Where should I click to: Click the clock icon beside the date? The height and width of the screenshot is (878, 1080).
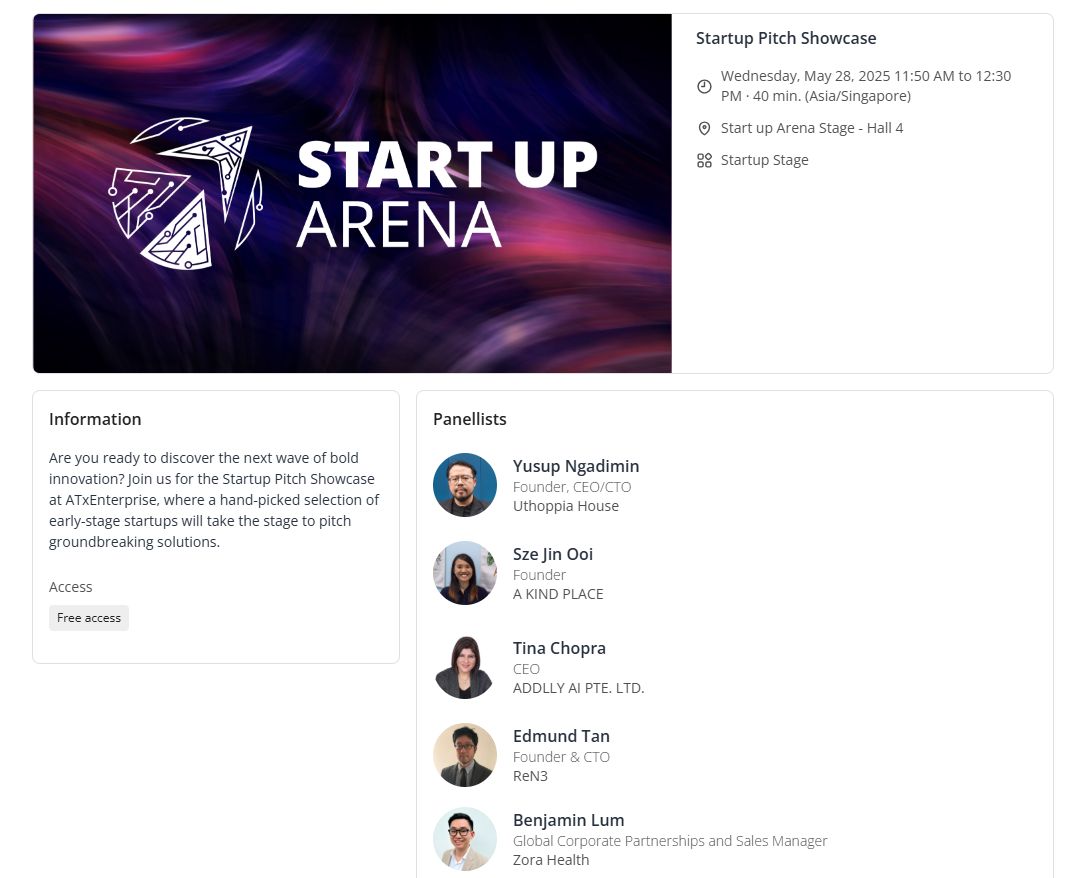point(704,86)
